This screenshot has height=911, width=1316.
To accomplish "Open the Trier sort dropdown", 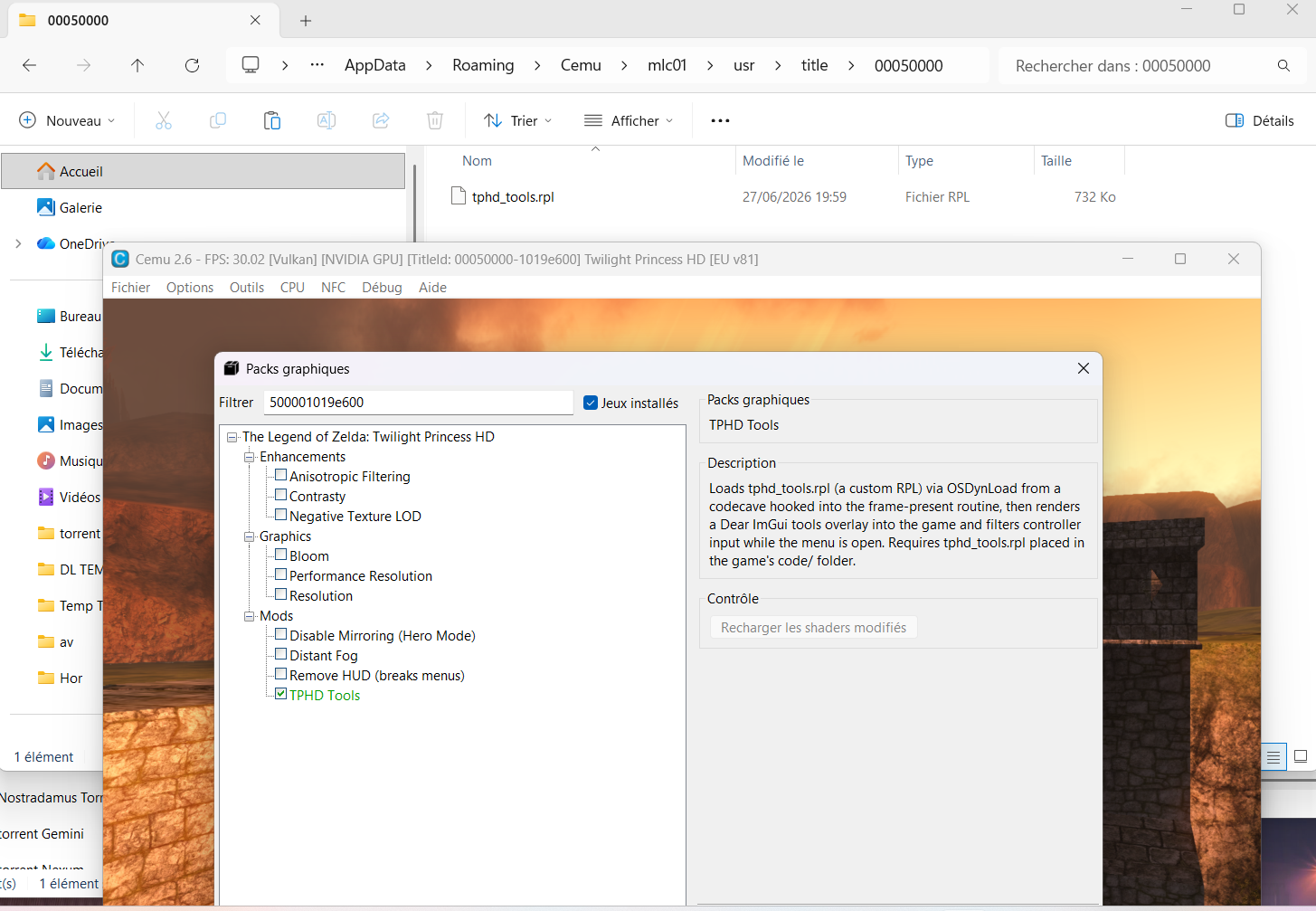I will (518, 120).
